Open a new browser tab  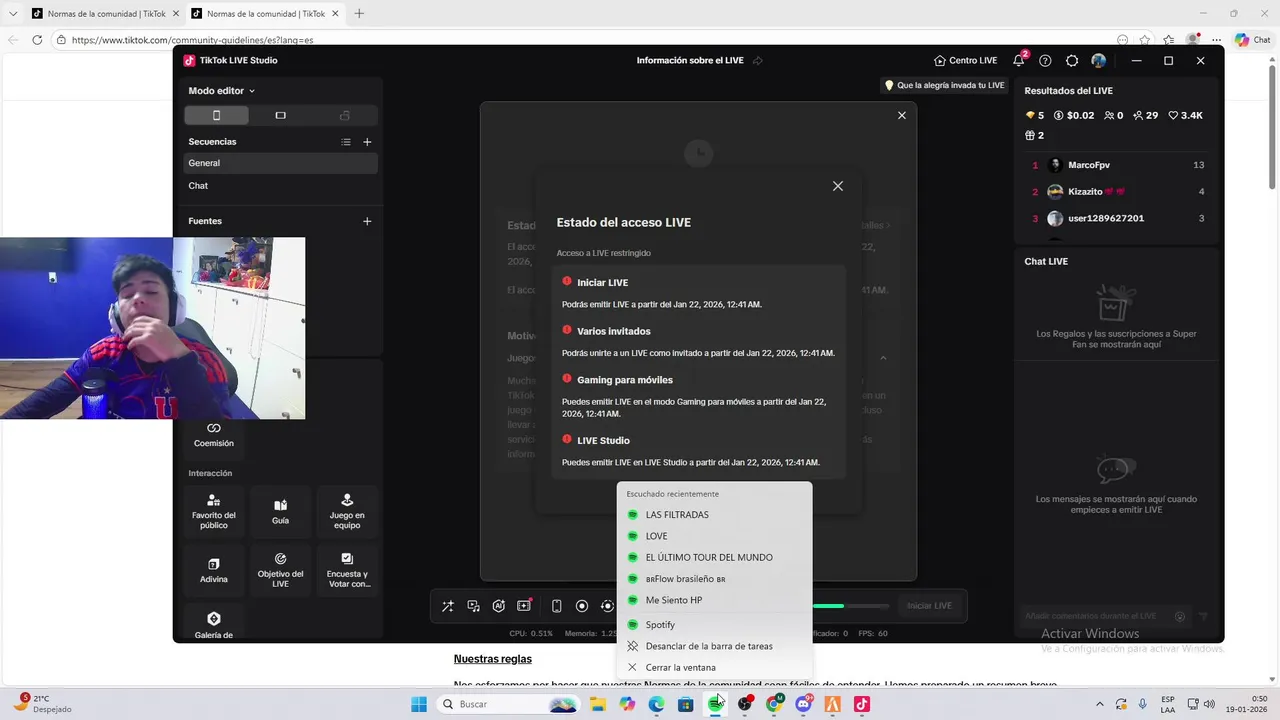pos(359,14)
